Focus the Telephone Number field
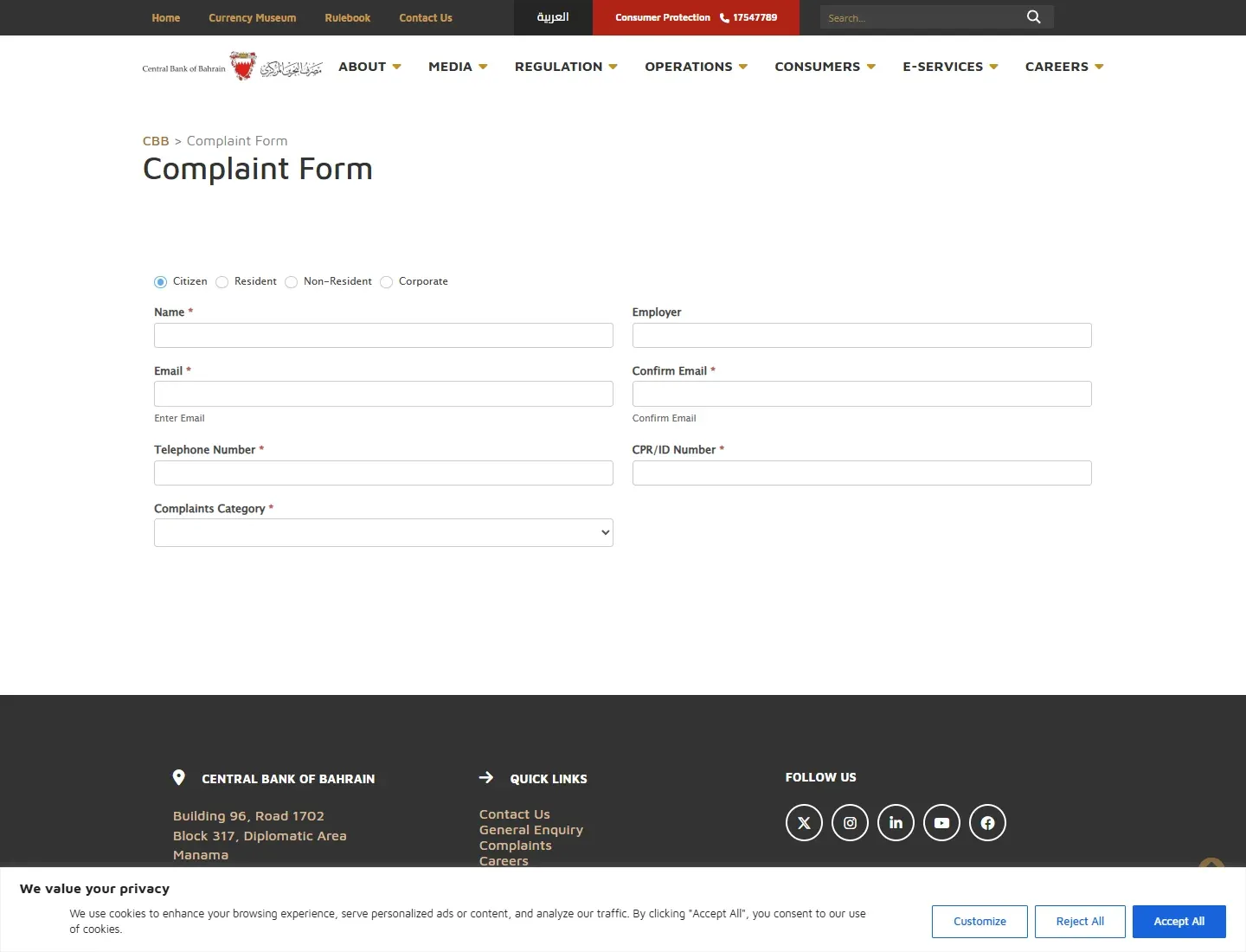Screen dimensions: 1246x952 tap(383, 473)
